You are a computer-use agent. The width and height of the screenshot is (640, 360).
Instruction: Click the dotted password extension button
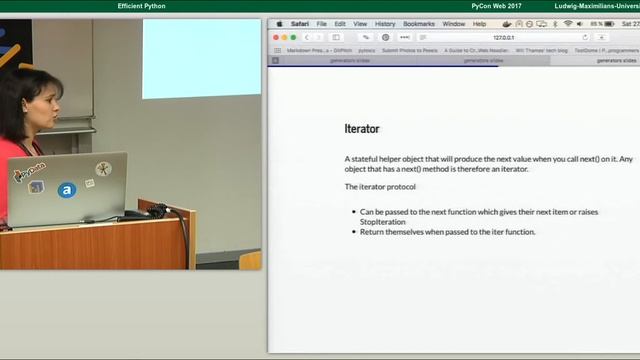405,38
